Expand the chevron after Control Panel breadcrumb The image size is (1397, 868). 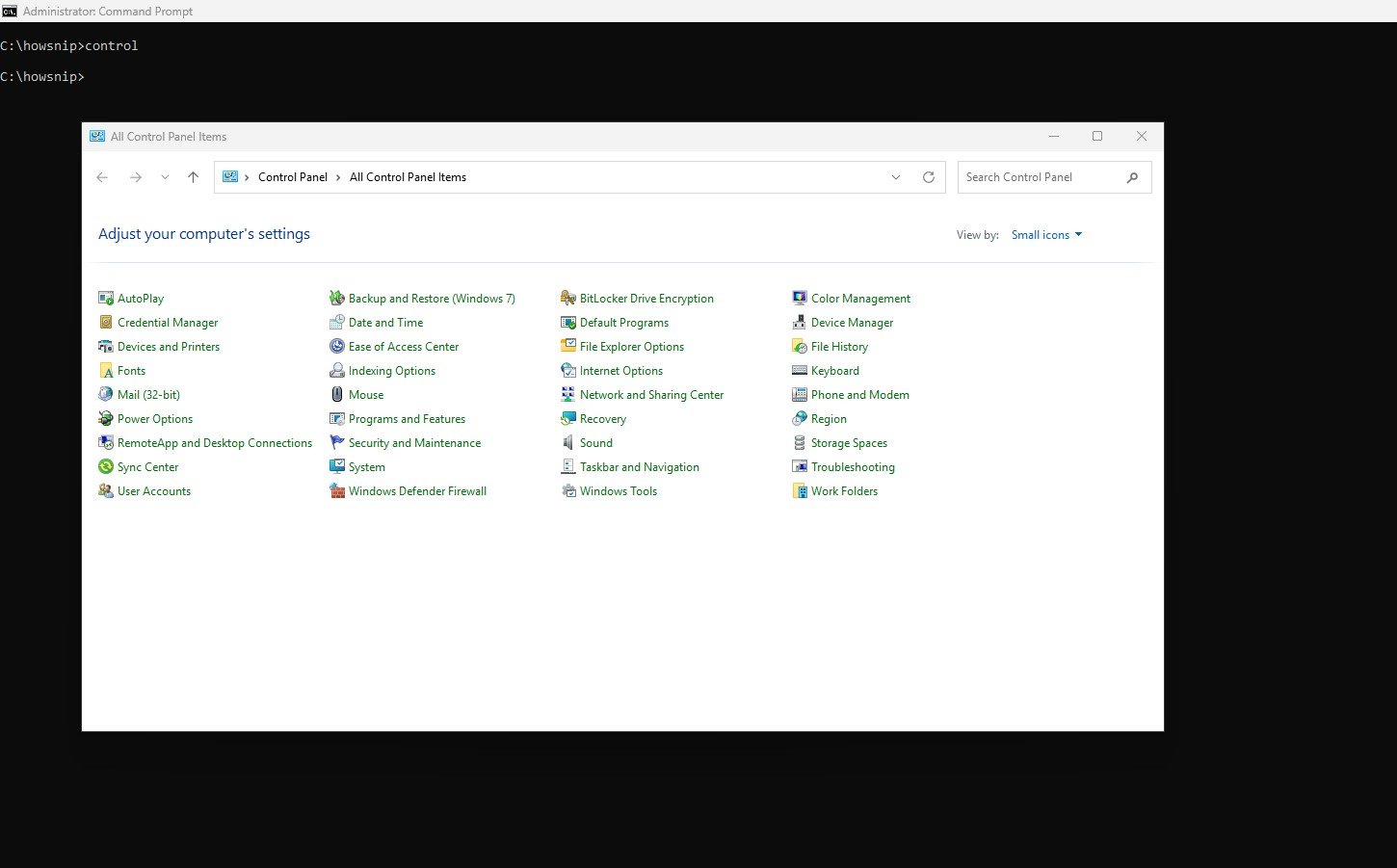point(338,177)
